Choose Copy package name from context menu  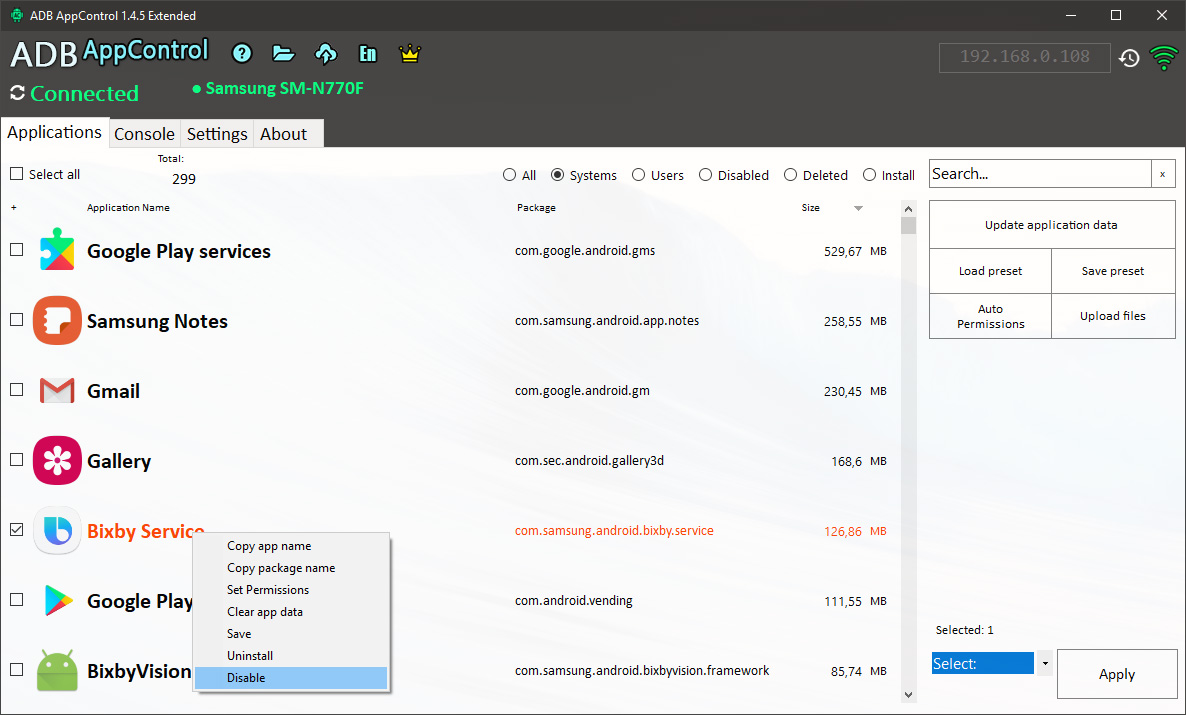pyautogui.click(x=291, y=567)
